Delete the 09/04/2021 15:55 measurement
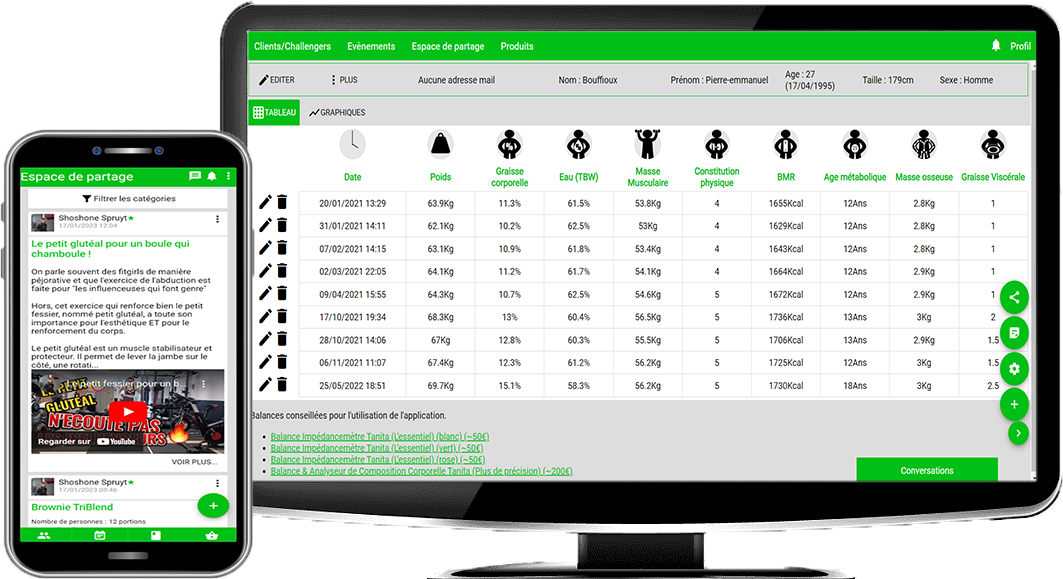Image resolution: width=1063 pixels, height=579 pixels. [282, 294]
